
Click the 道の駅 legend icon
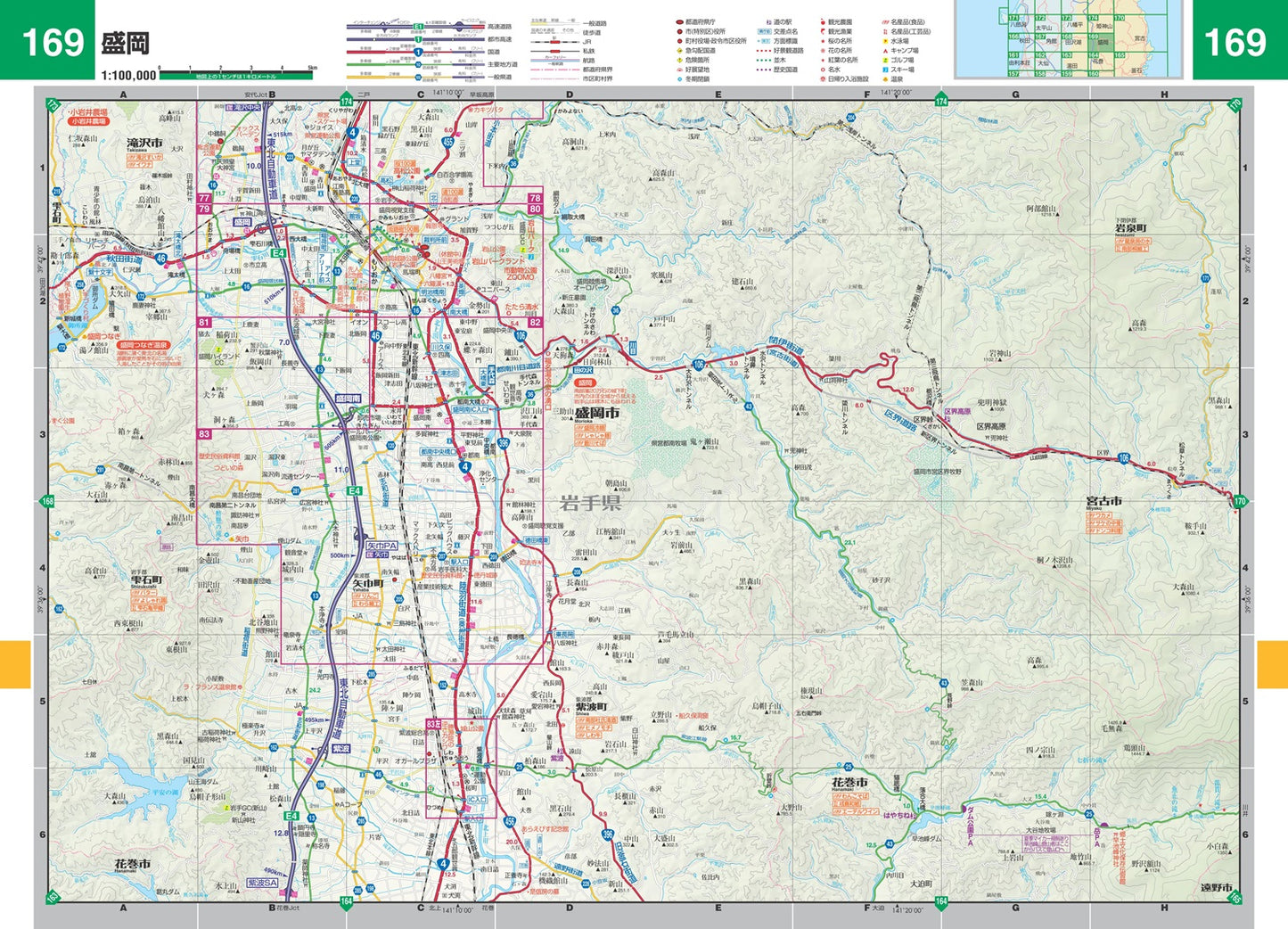[767, 21]
